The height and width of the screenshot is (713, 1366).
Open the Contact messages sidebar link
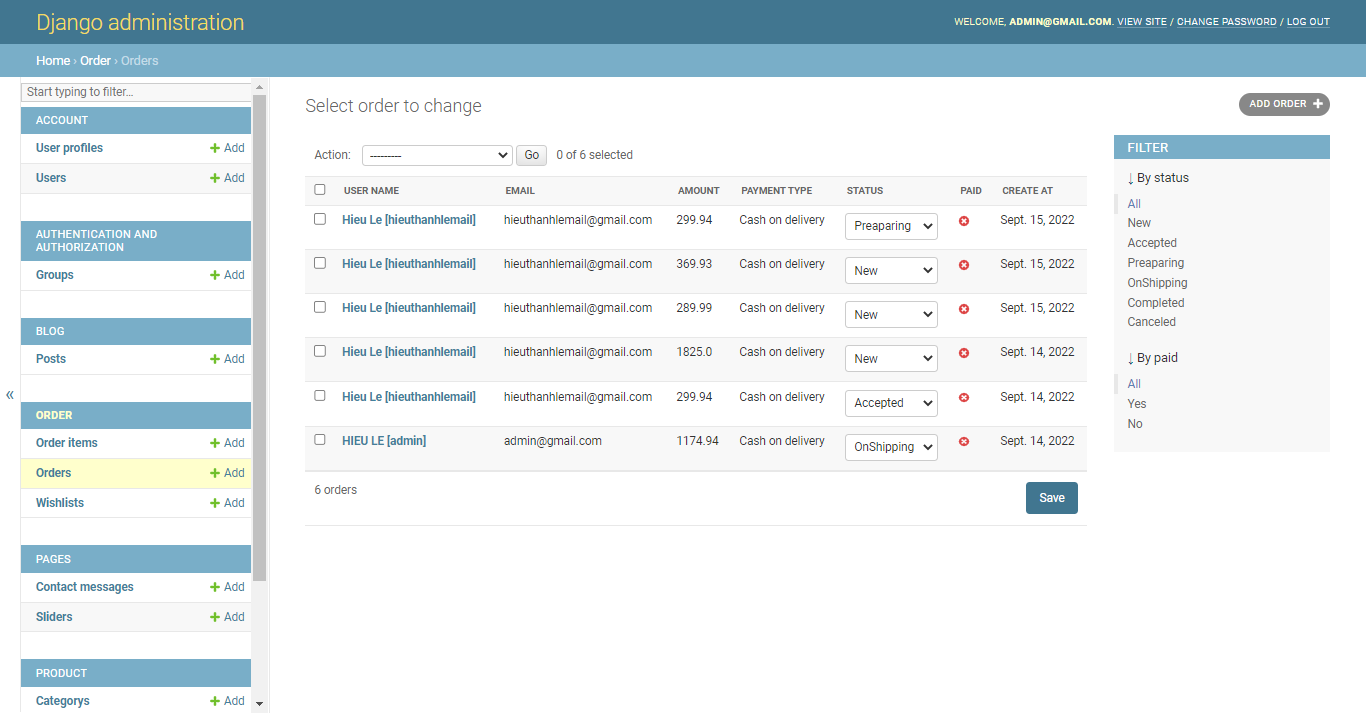point(85,587)
